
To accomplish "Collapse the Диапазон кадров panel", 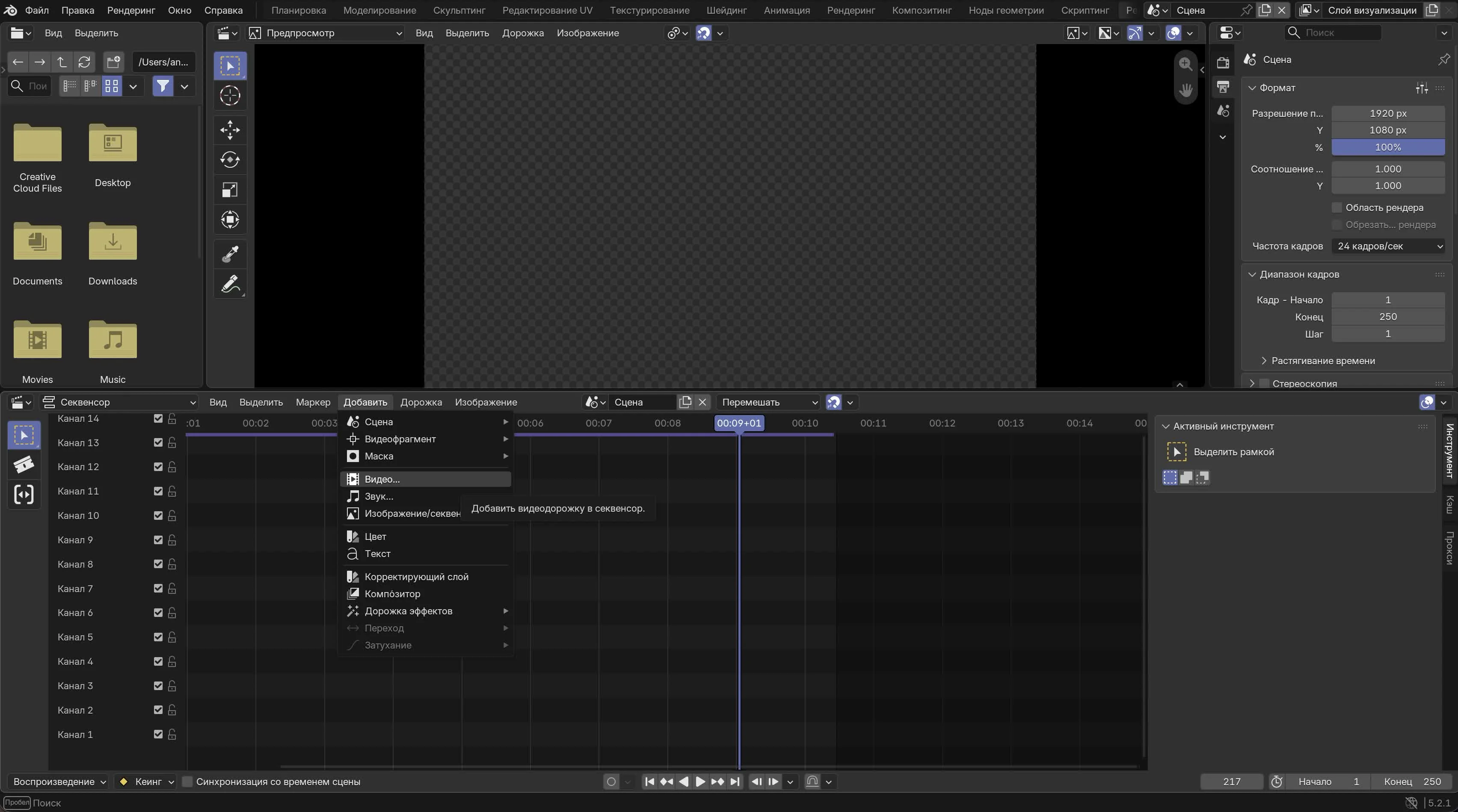I will pos(1252,274).
